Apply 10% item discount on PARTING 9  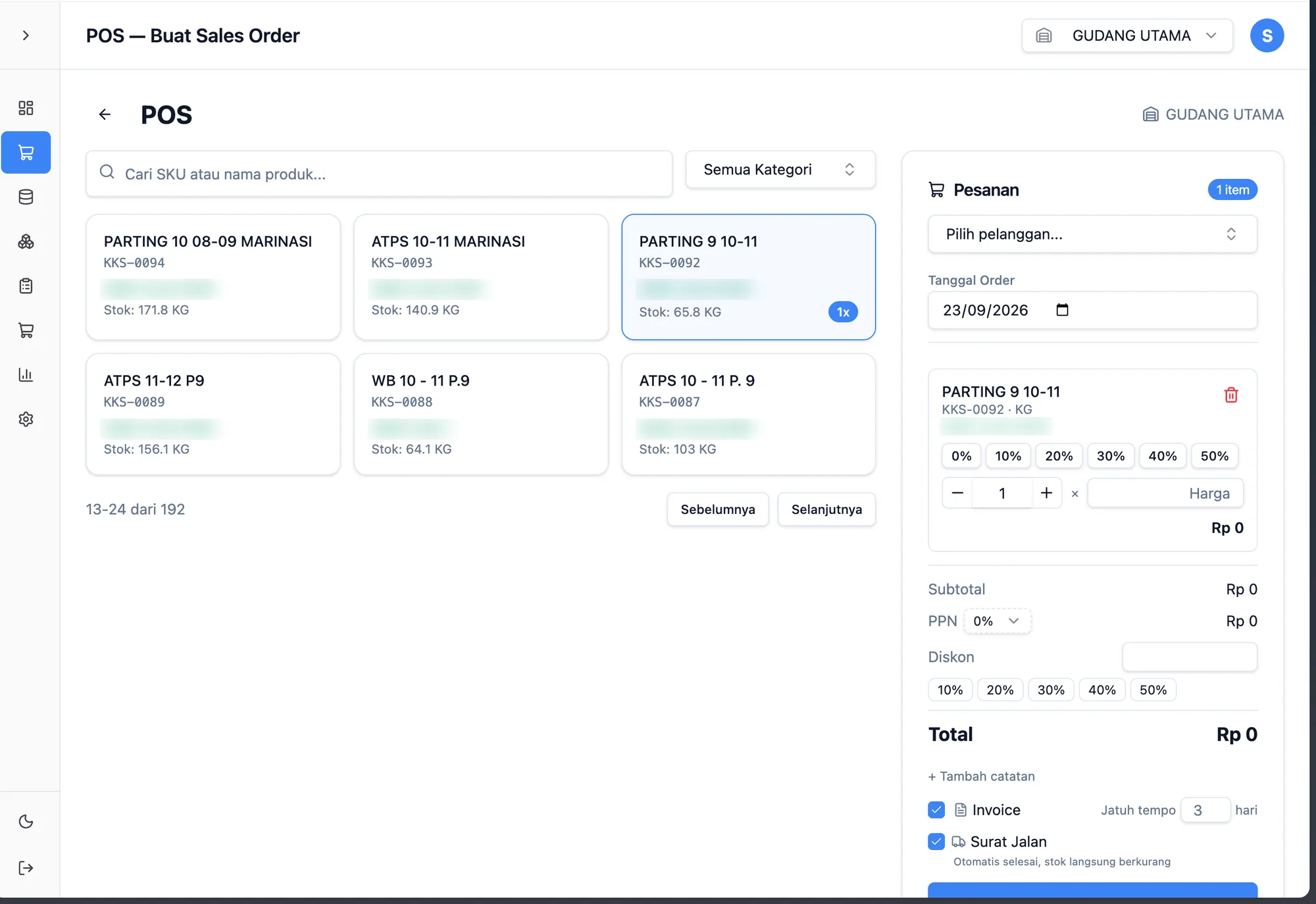(1008, 456)
